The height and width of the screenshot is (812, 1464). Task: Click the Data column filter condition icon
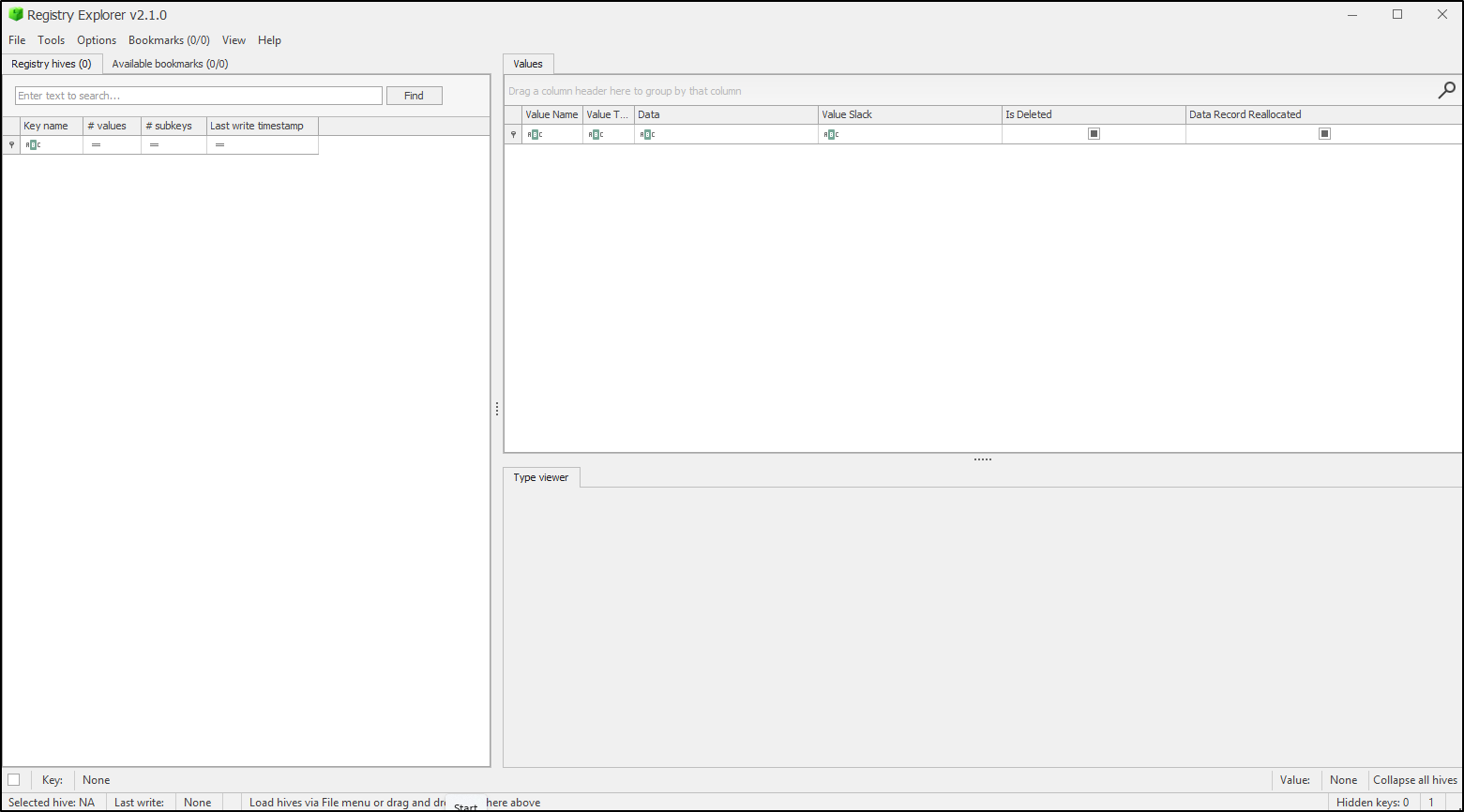click(647, 134)
